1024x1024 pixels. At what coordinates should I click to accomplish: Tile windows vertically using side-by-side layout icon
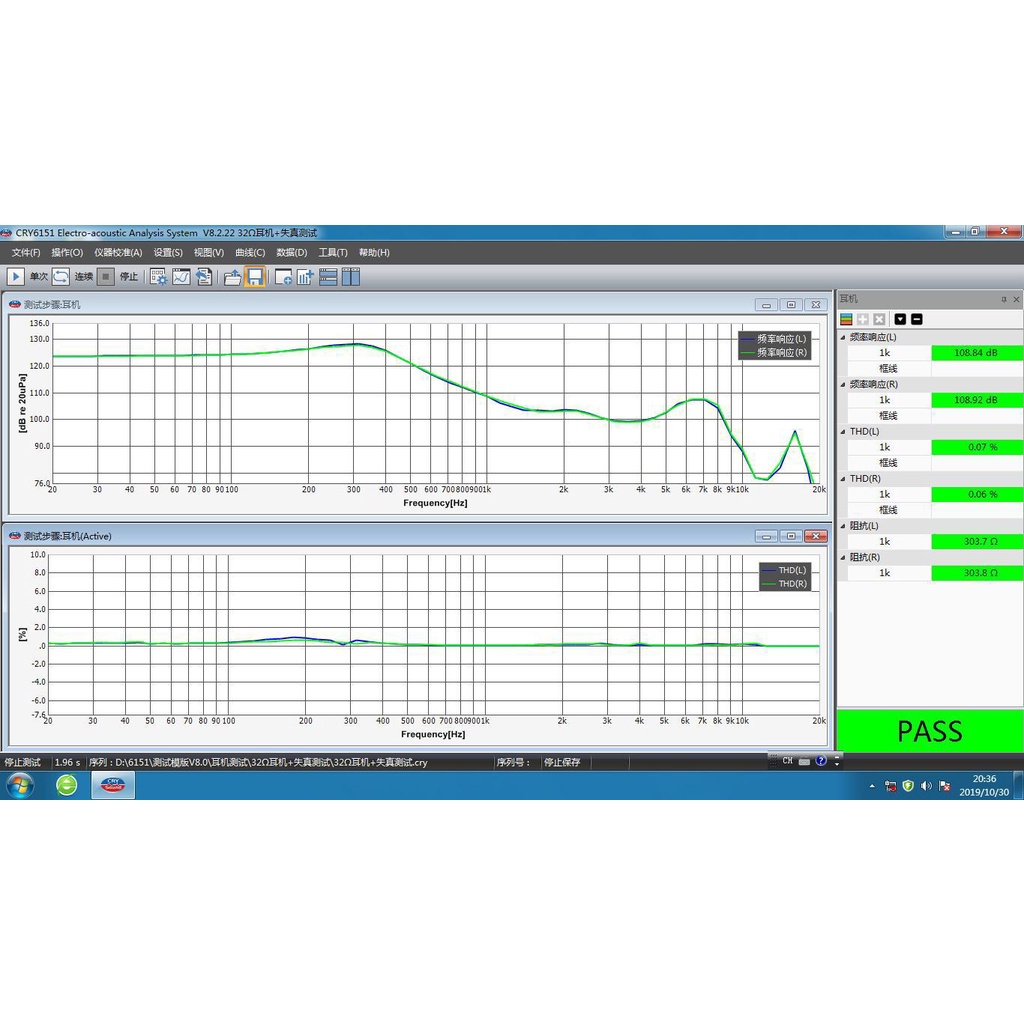(x=350, y=277)
